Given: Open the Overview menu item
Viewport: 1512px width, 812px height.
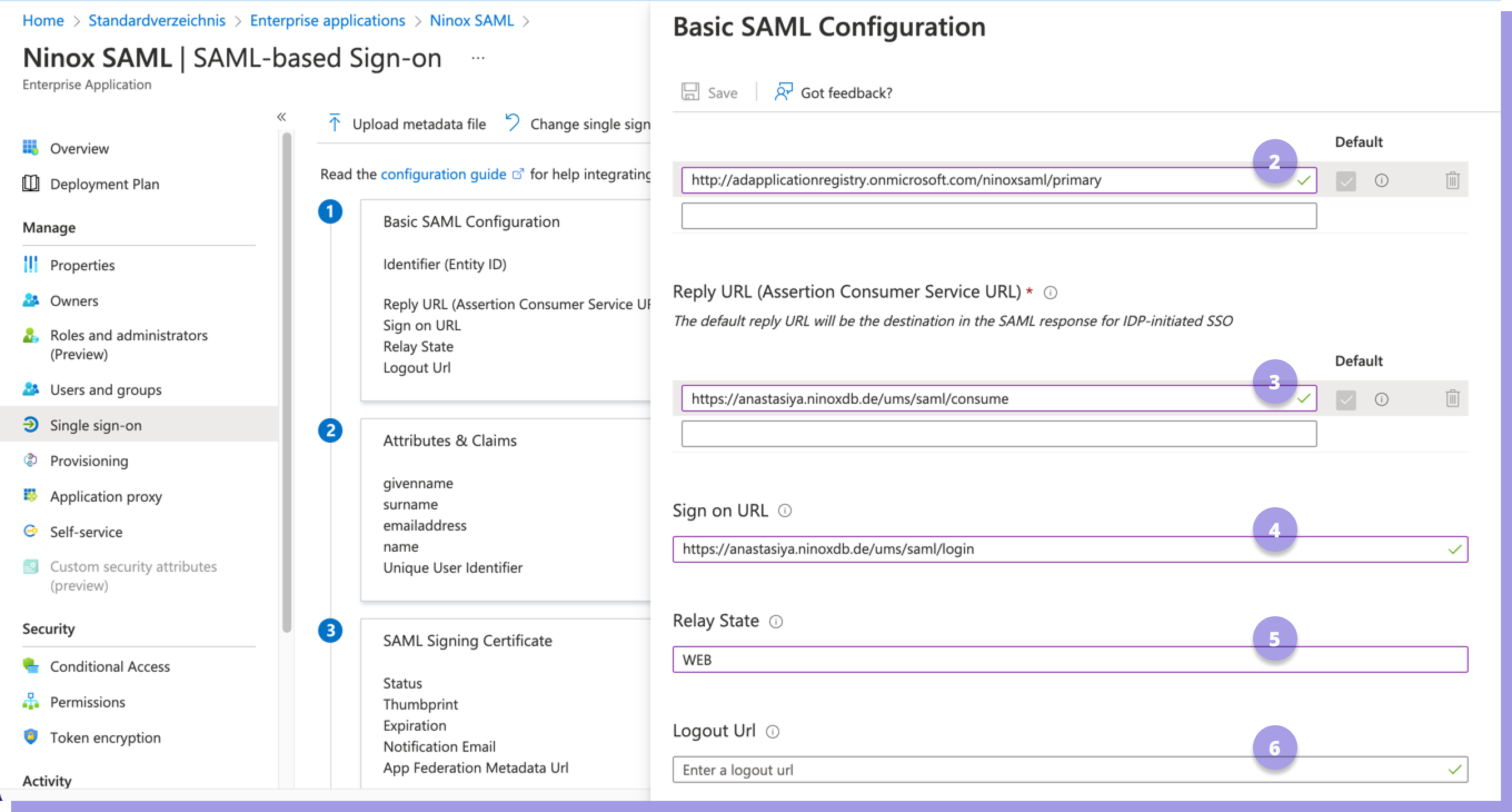Looking at the screenshot, I should pos(79,148).
